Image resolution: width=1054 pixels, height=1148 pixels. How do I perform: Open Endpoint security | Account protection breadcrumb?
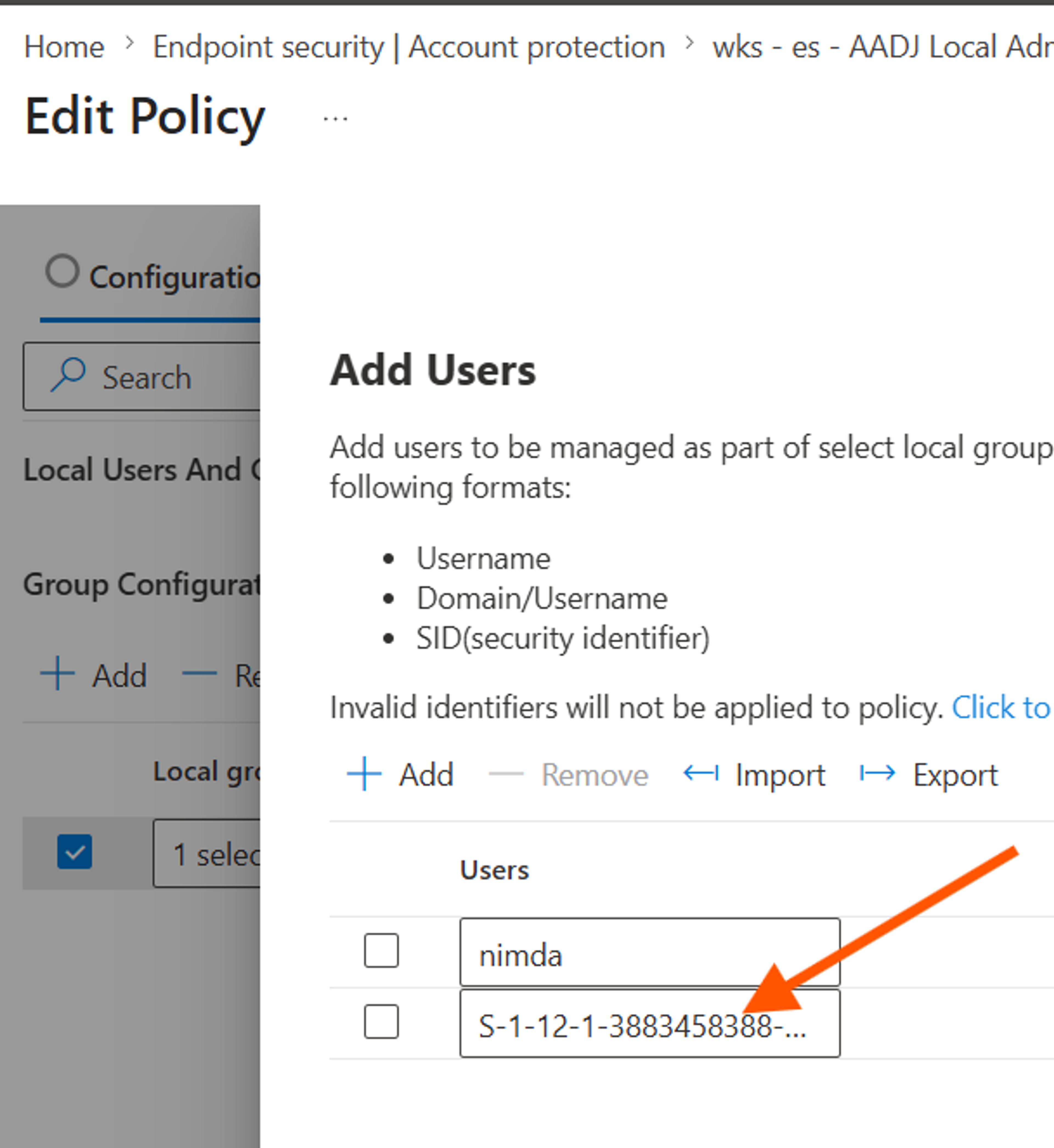tap(409, 47)
